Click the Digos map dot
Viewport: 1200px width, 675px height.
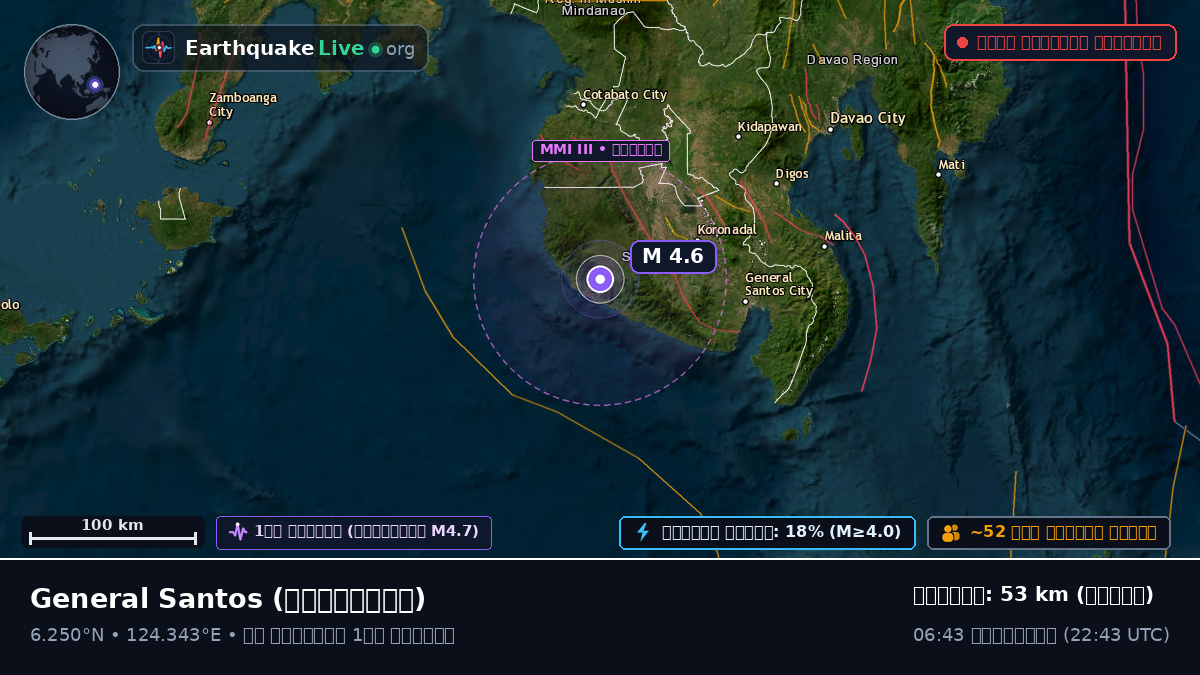(x=776, y=184)
